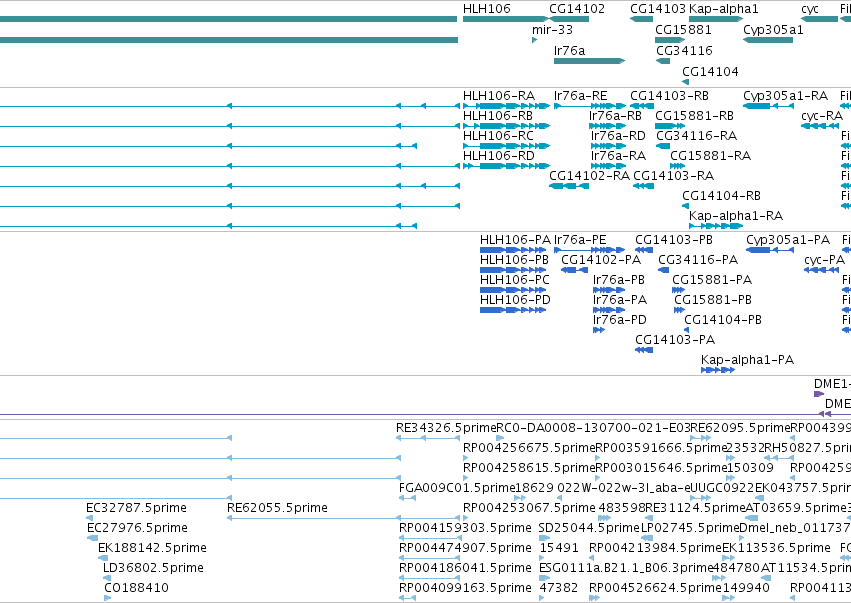Select the RP004099163.5prime EST label

coord(465,588)
